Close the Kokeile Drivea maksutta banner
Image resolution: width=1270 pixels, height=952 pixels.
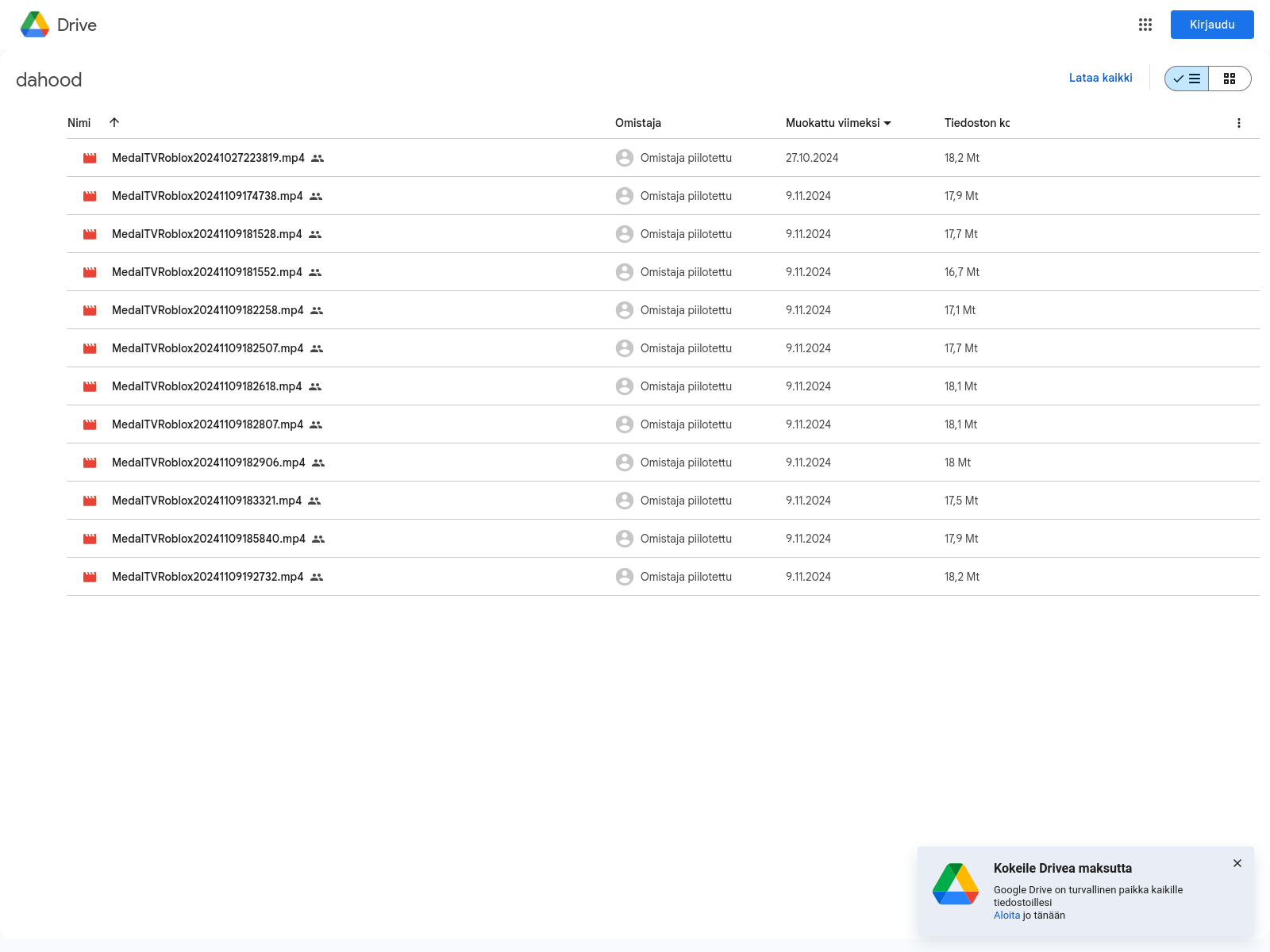1237,863
